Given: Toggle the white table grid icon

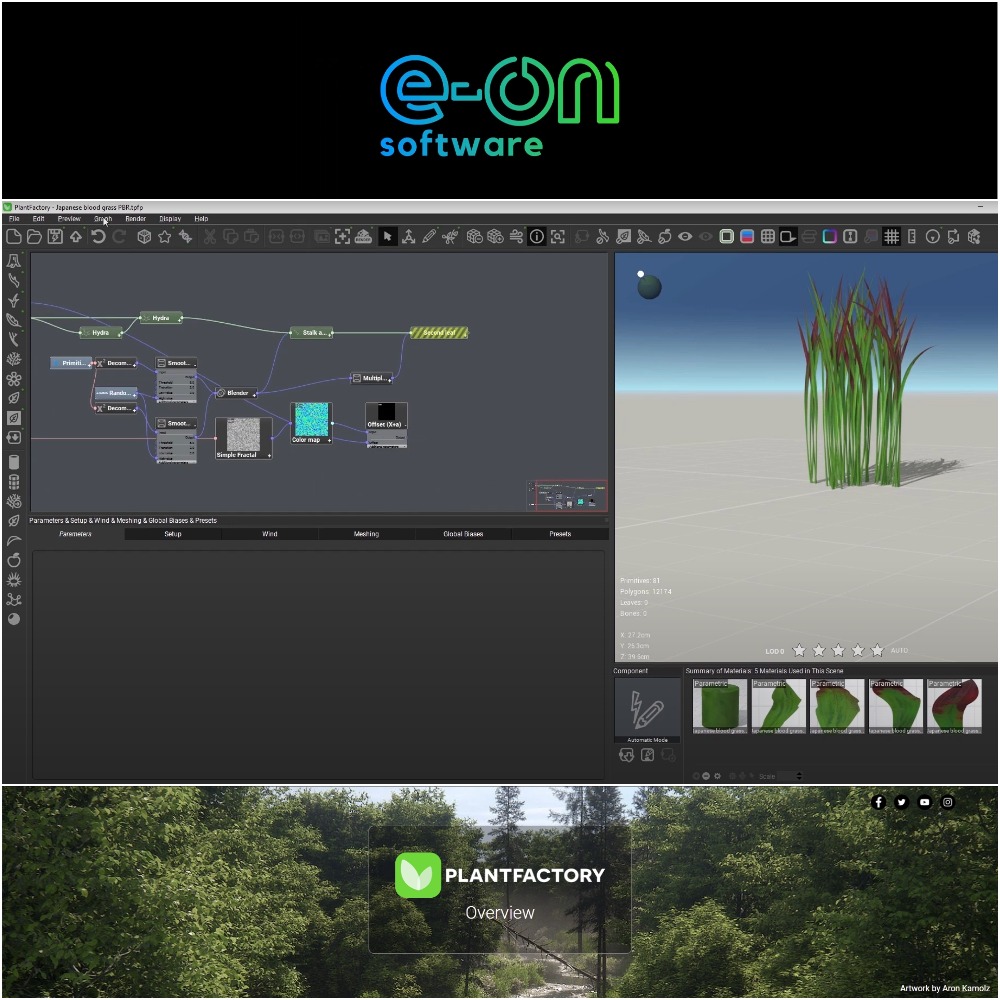Looking at the screenshot, I should (x=768, y=237).
